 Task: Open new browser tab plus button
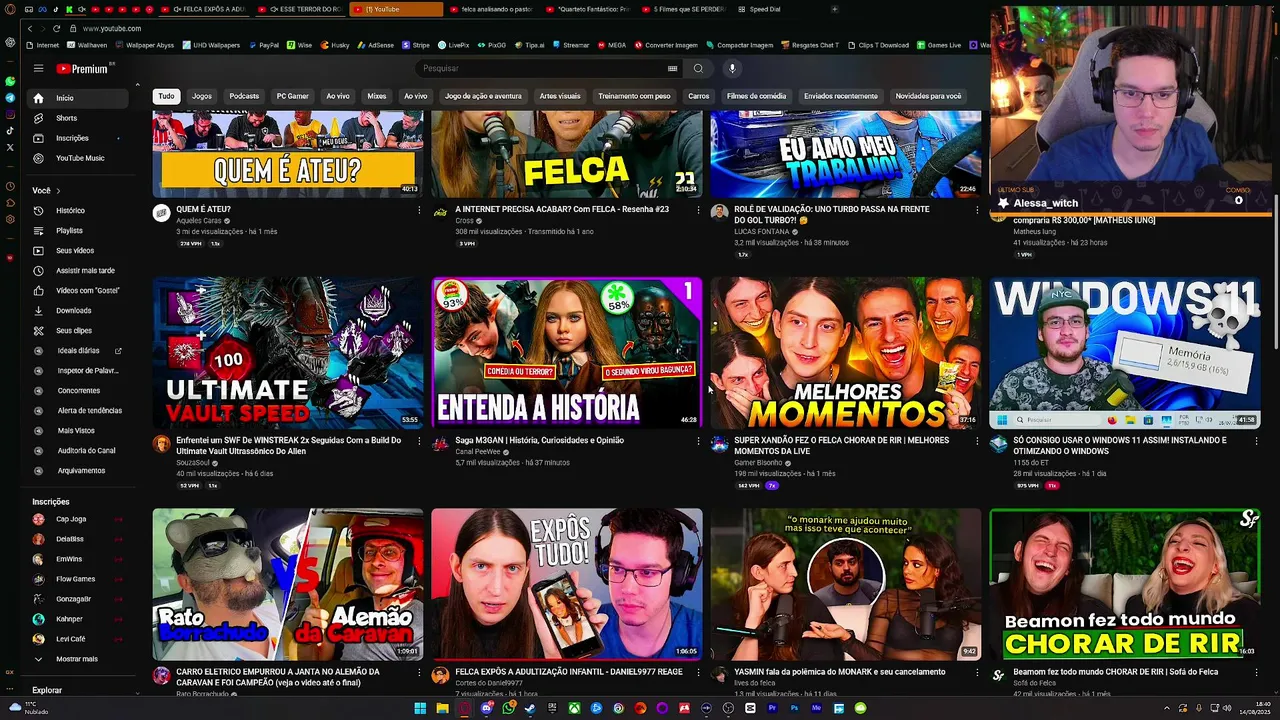pos(834,9)
